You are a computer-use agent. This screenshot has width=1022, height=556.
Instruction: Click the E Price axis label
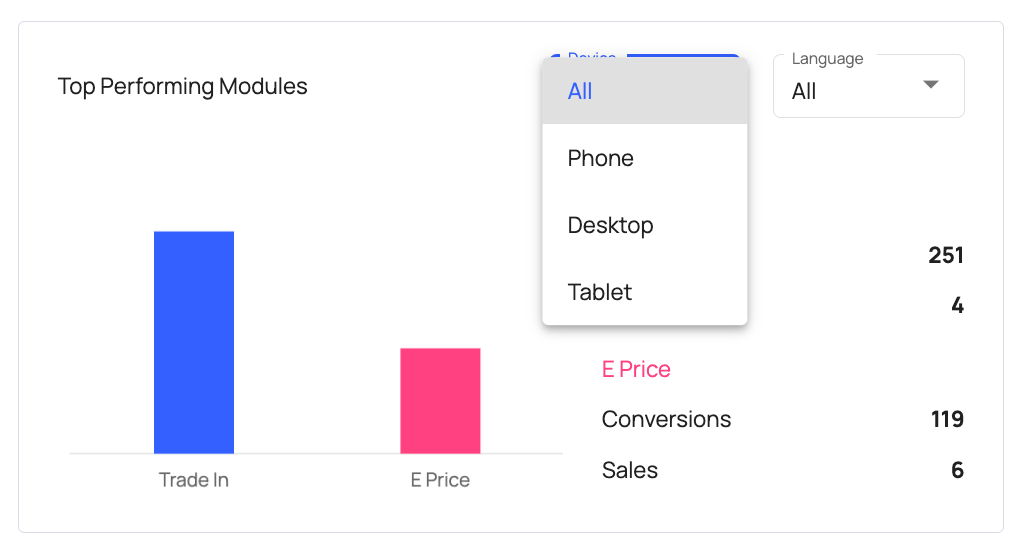tap(440, 480)
